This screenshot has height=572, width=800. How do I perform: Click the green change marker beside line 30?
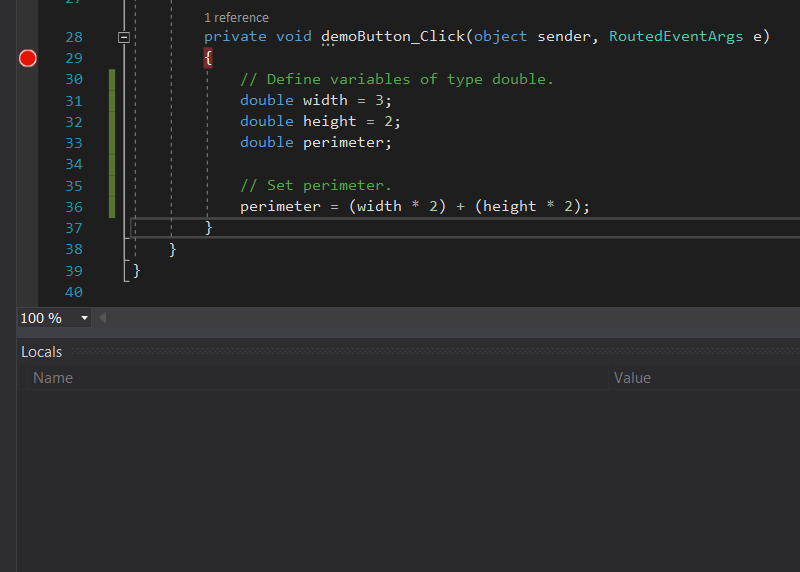[112, 79]
